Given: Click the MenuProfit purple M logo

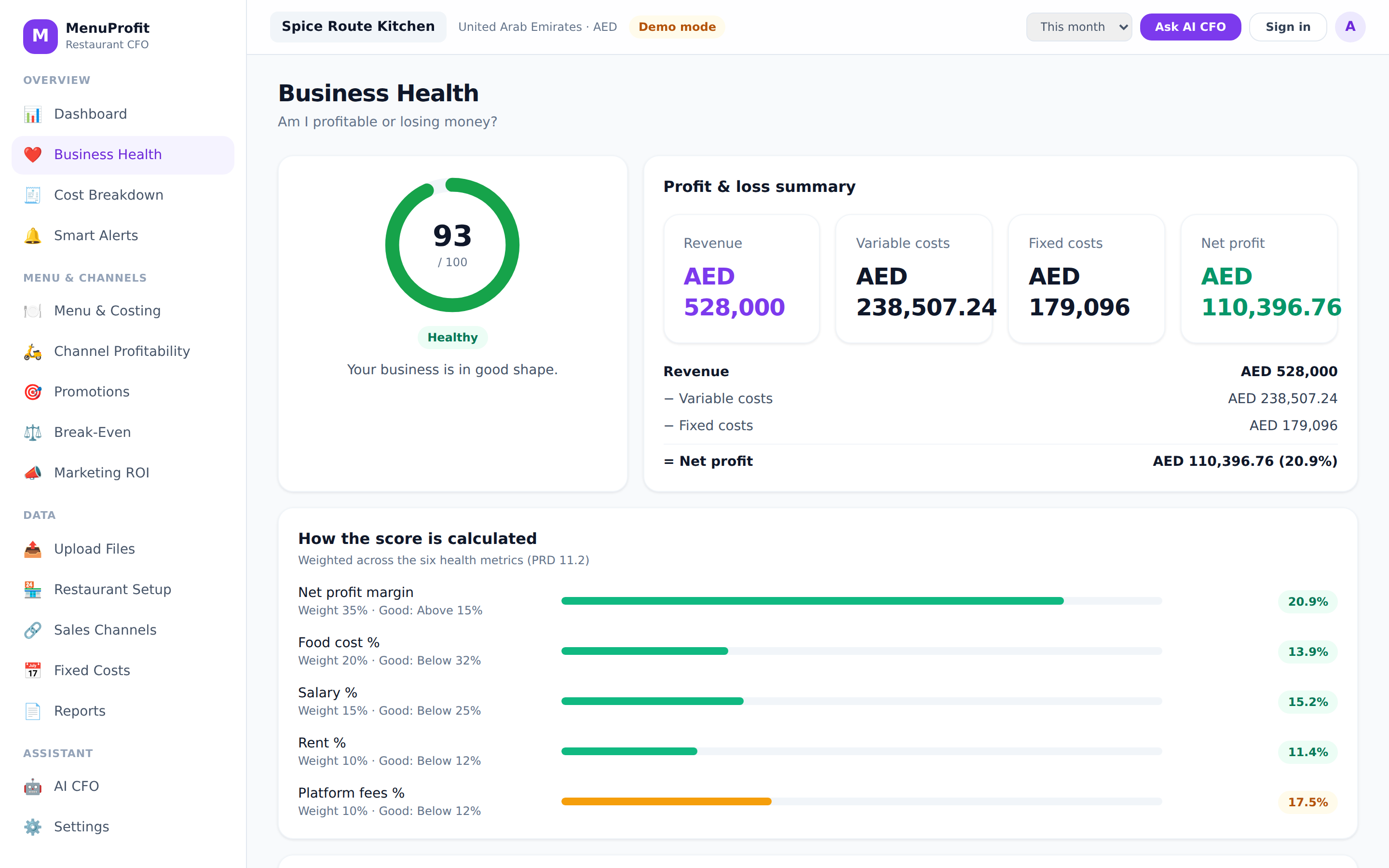Looking at the screenshot, I should (x=40, y=36).
